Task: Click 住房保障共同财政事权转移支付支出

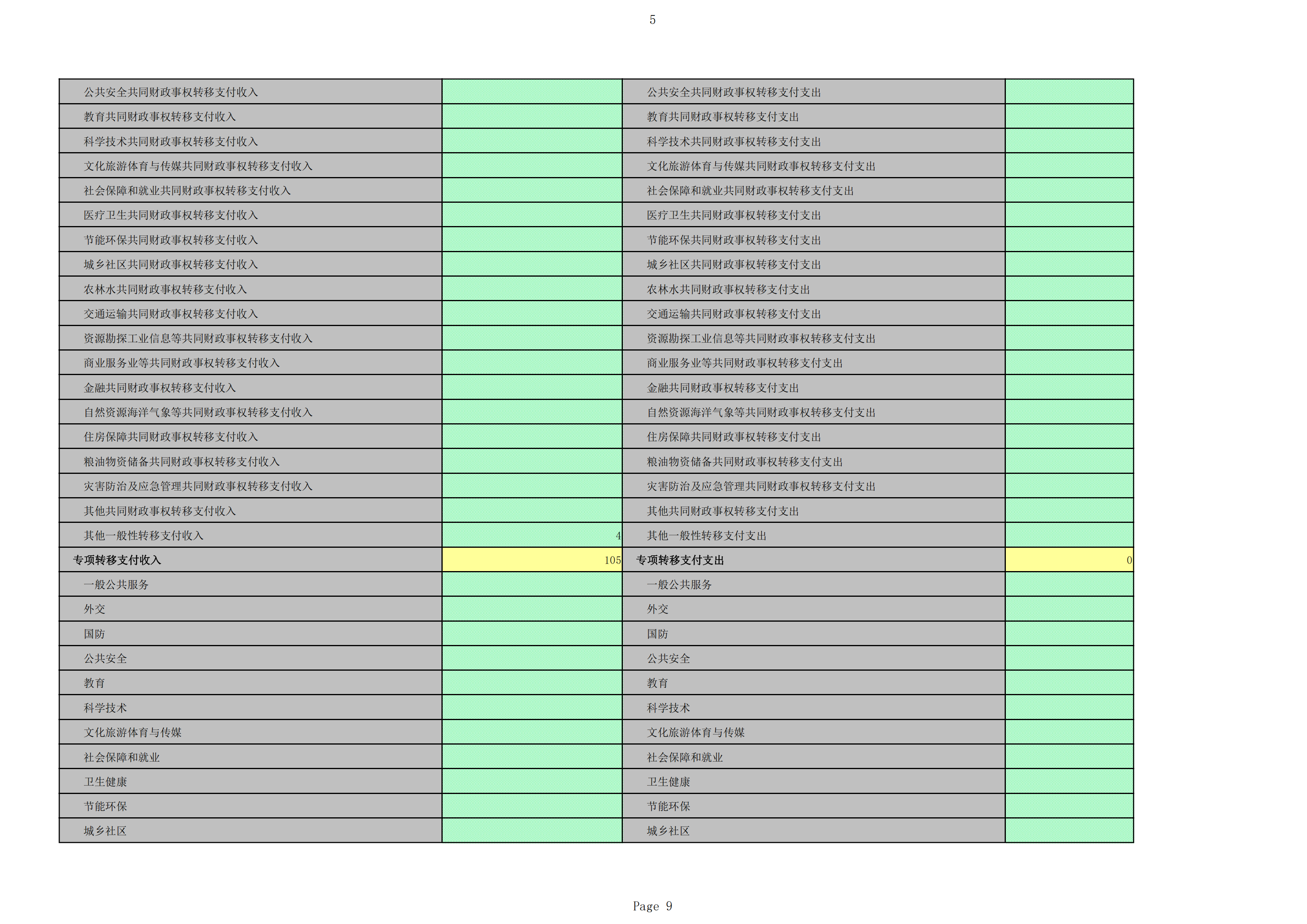Action: [734, 437]
